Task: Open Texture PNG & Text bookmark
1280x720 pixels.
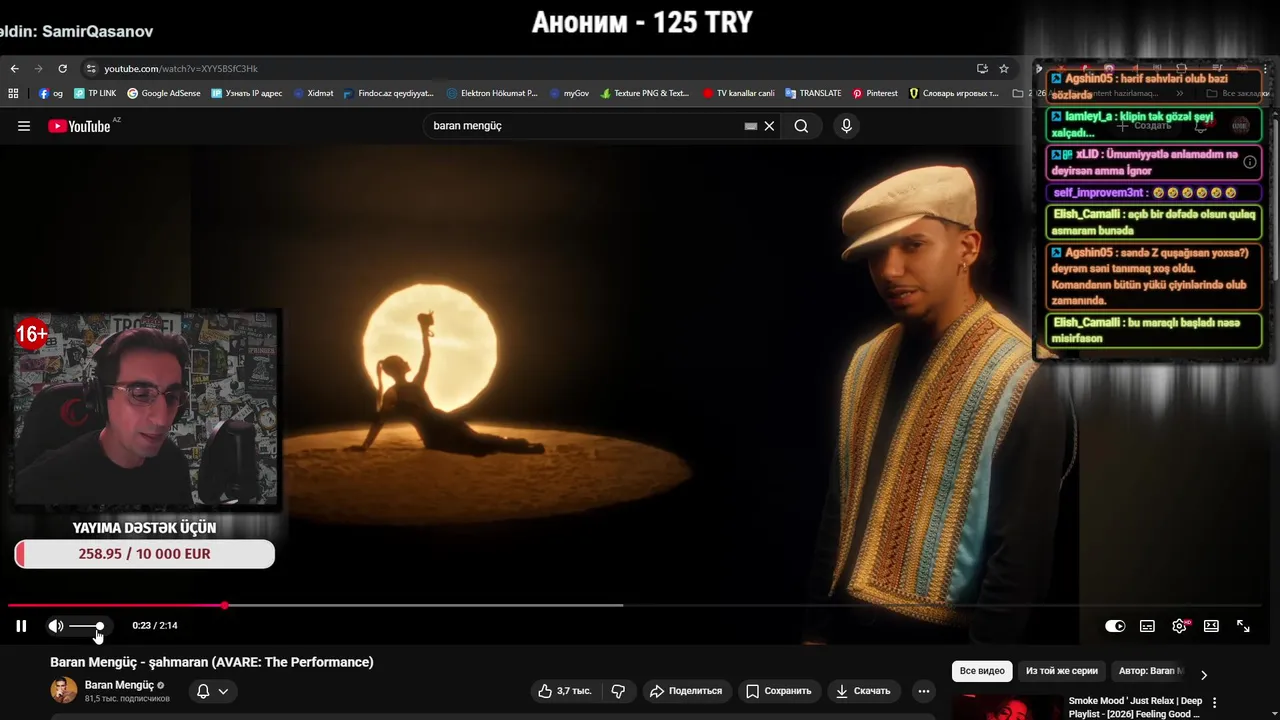Action: [x=644, y=93]
